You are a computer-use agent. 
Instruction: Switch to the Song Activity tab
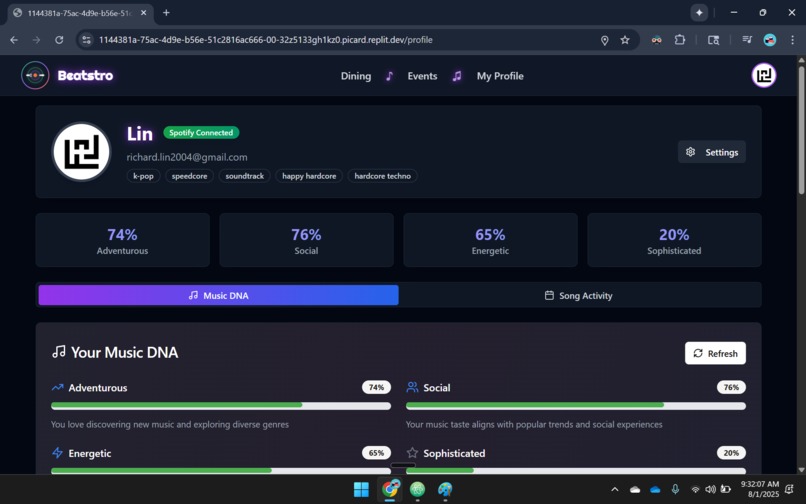[578, 295]
